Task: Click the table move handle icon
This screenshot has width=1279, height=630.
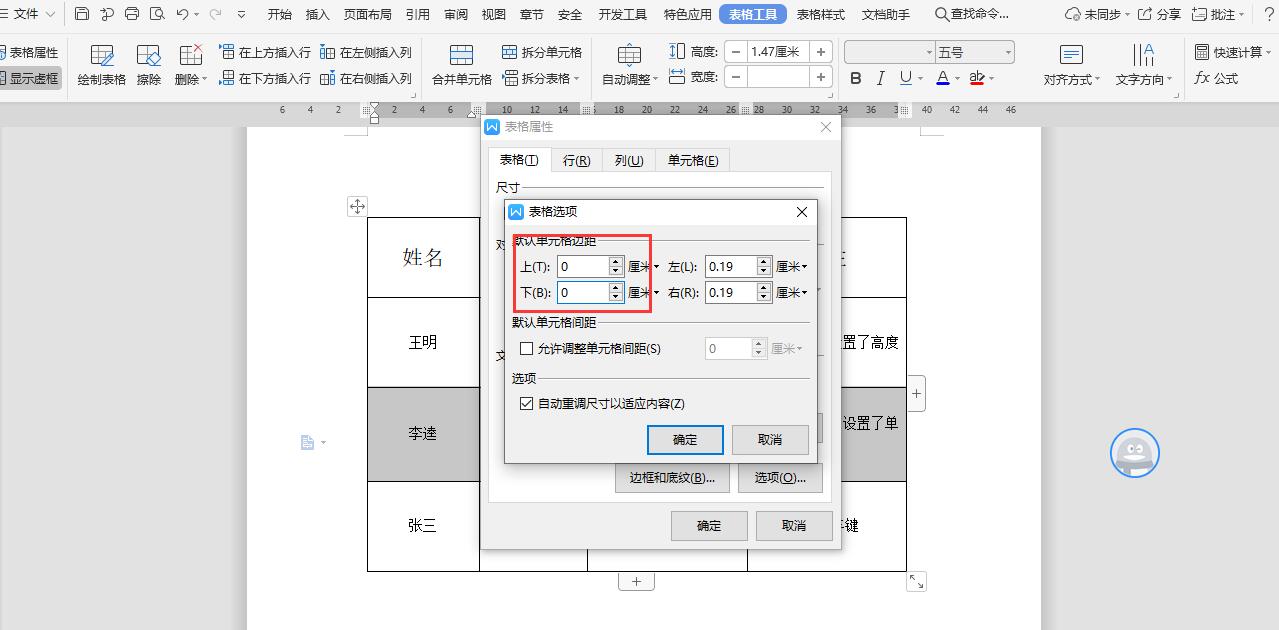Action: pyautogui.click(x=357, y=207)
